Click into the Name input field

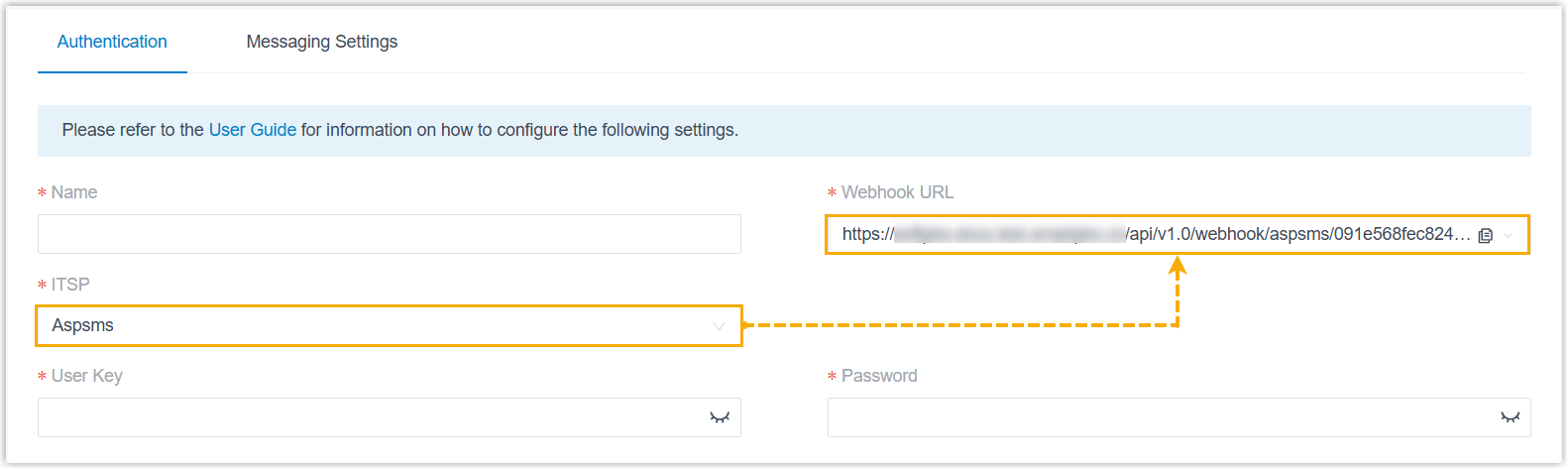coord(389,234)
